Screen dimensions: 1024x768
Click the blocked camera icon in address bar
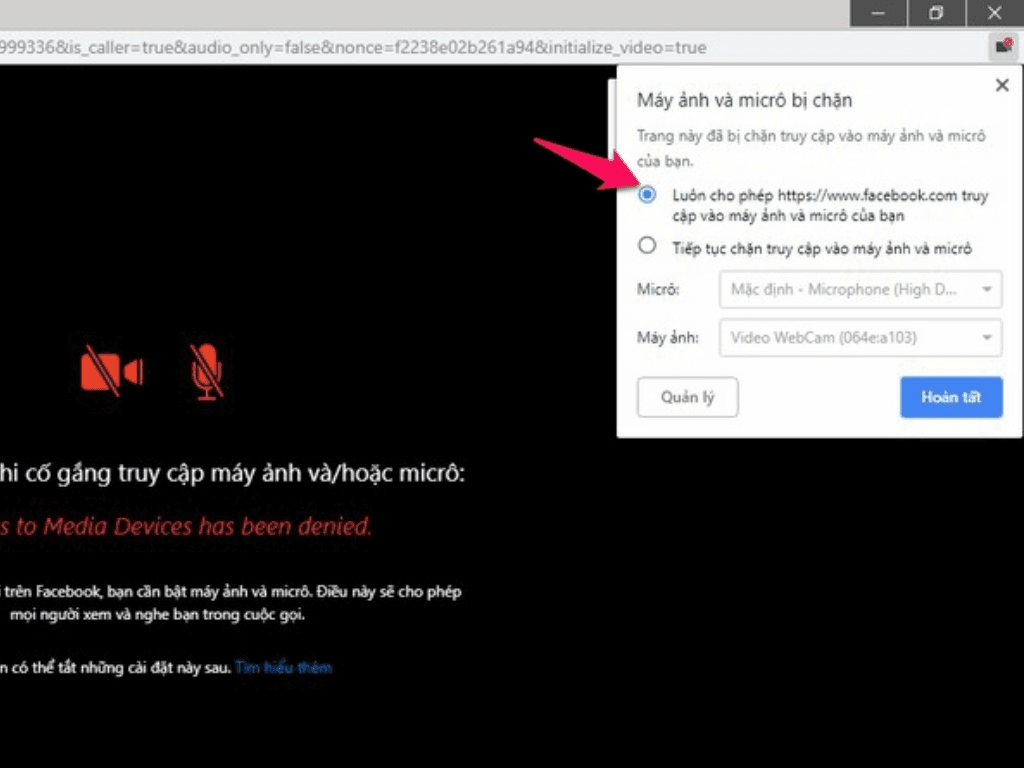(x=1002, y=46)
